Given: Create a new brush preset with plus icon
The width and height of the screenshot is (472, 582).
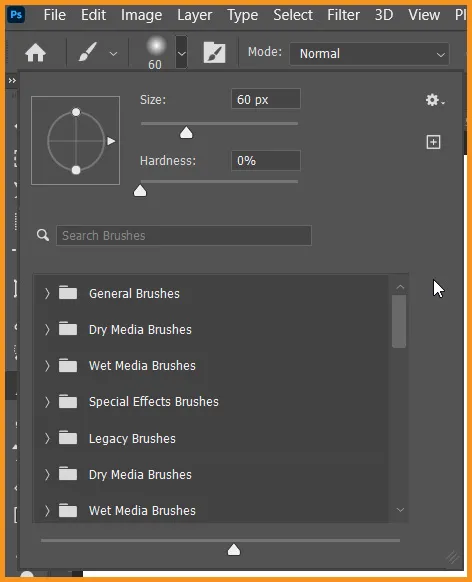Looking at the screenshot, I should coord(433,142).
